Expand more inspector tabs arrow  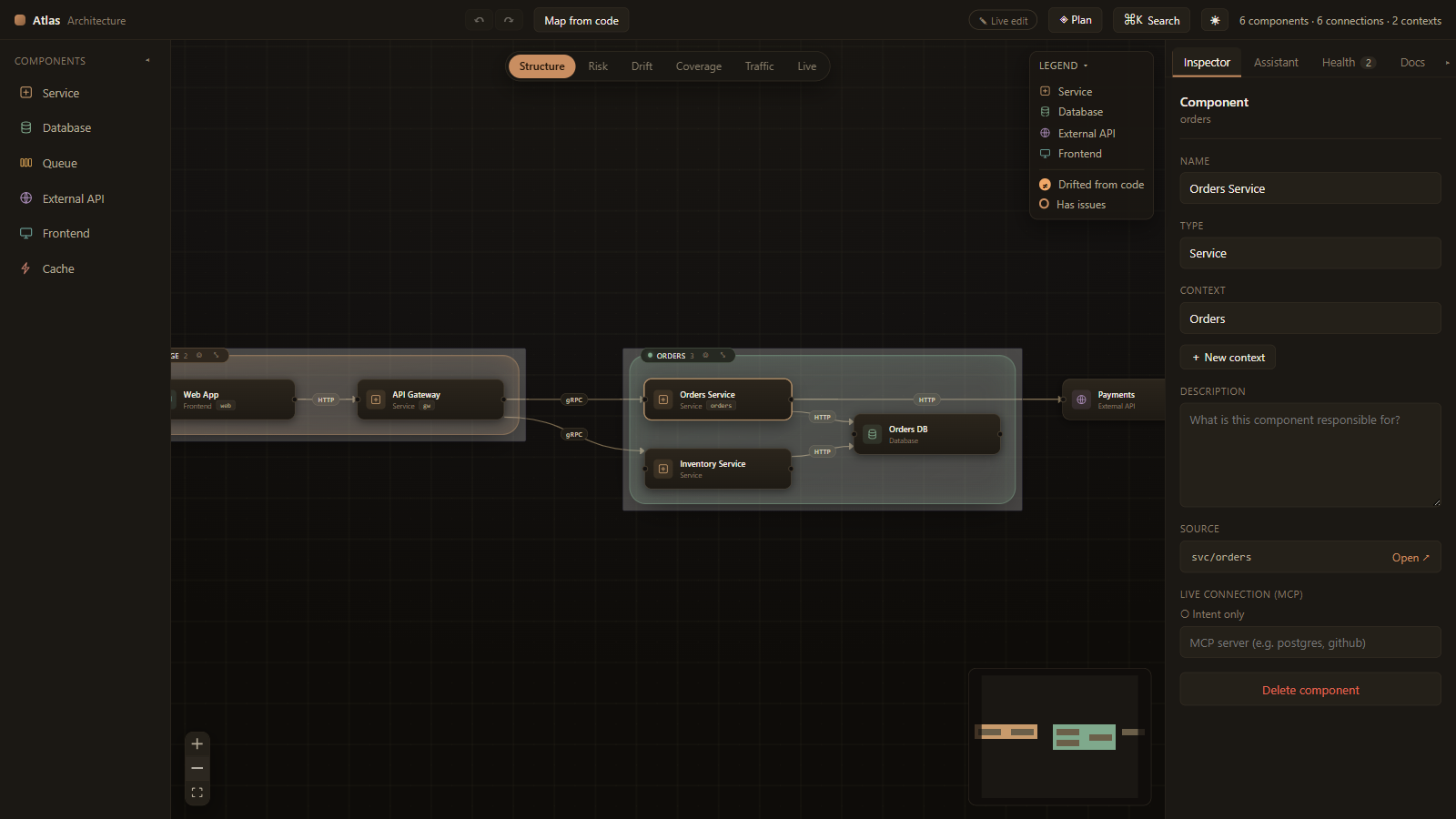click(x=1447, y=63)
